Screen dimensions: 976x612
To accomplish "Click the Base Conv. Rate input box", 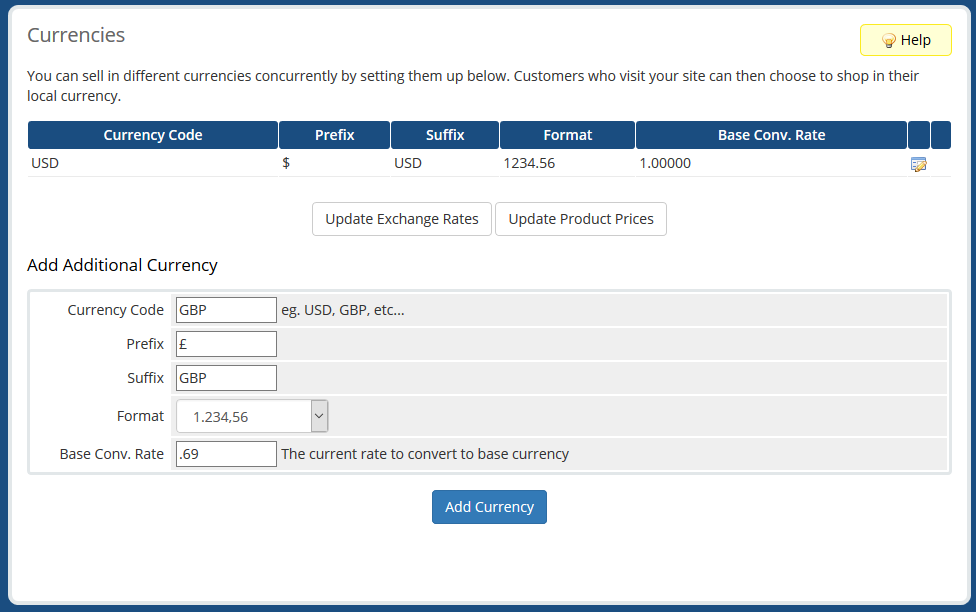I will [x=226, y=454].
